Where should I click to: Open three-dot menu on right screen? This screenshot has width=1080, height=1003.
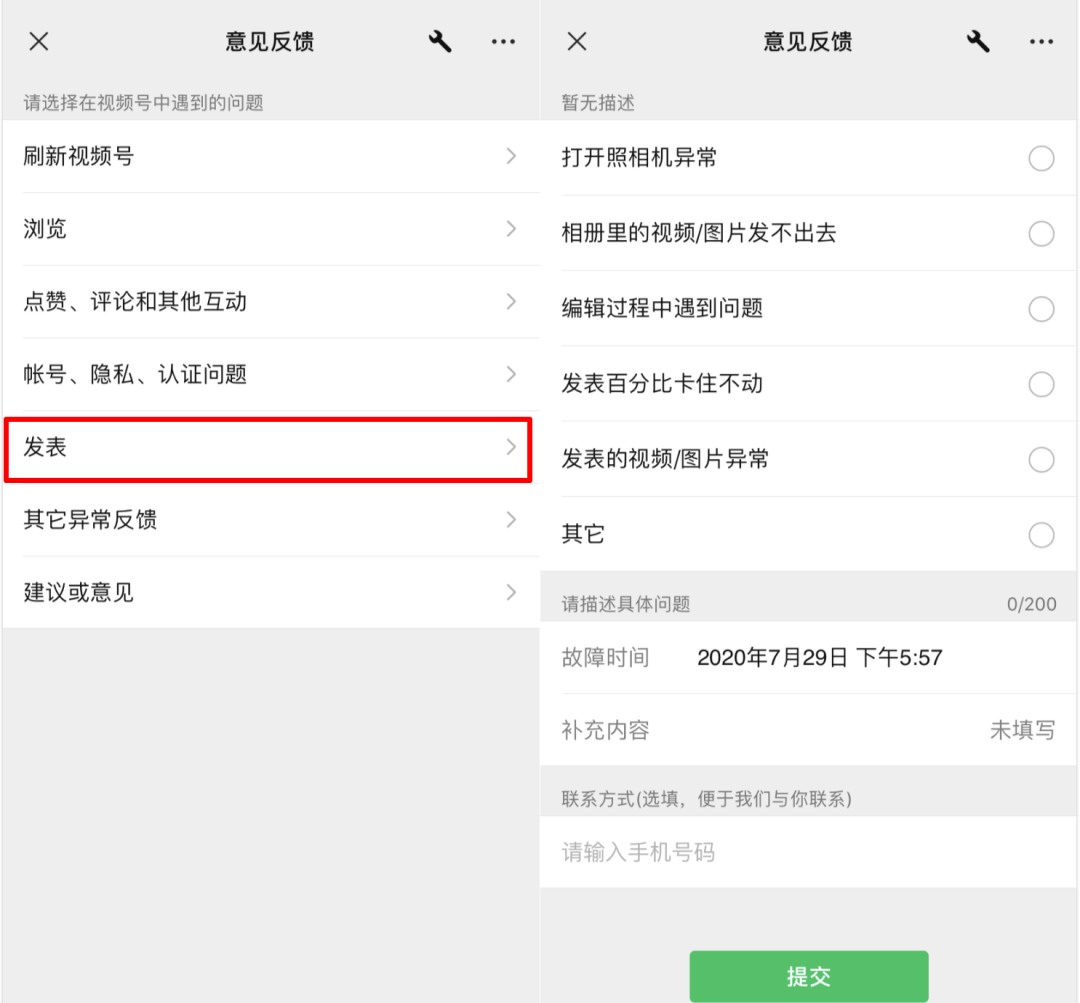pos(1041,41)
